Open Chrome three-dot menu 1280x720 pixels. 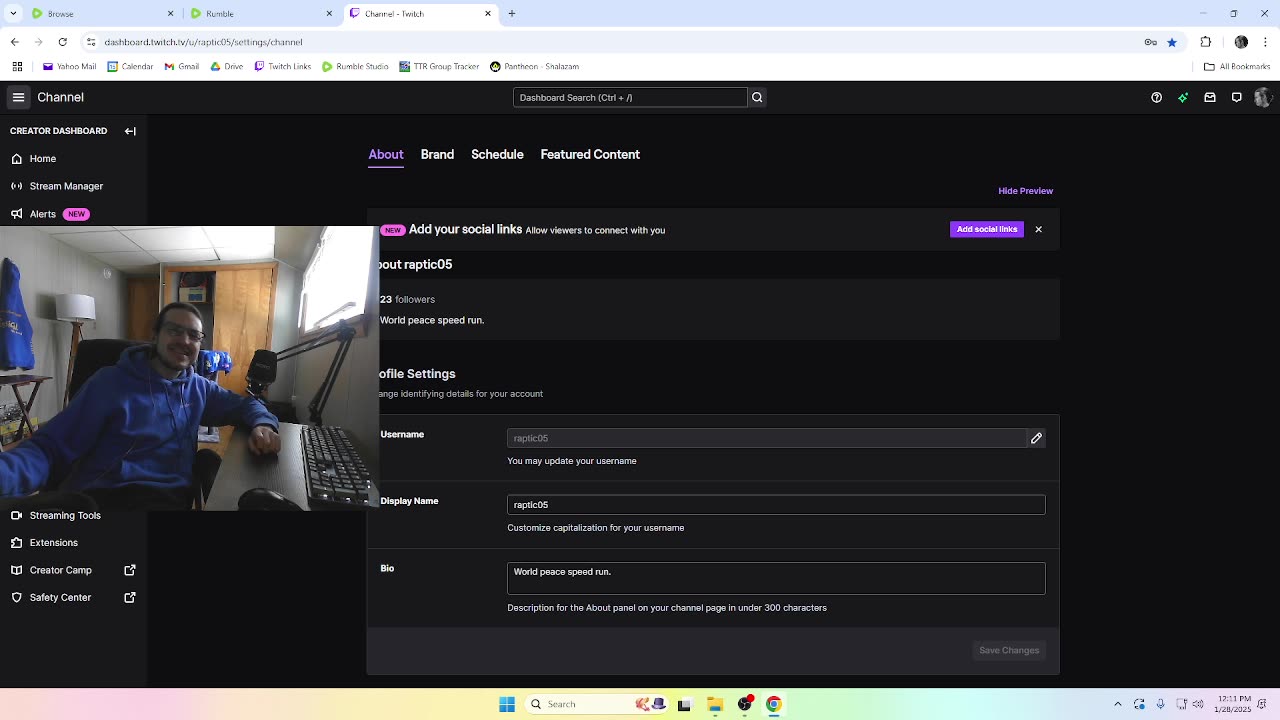[x=1265, y=42]
